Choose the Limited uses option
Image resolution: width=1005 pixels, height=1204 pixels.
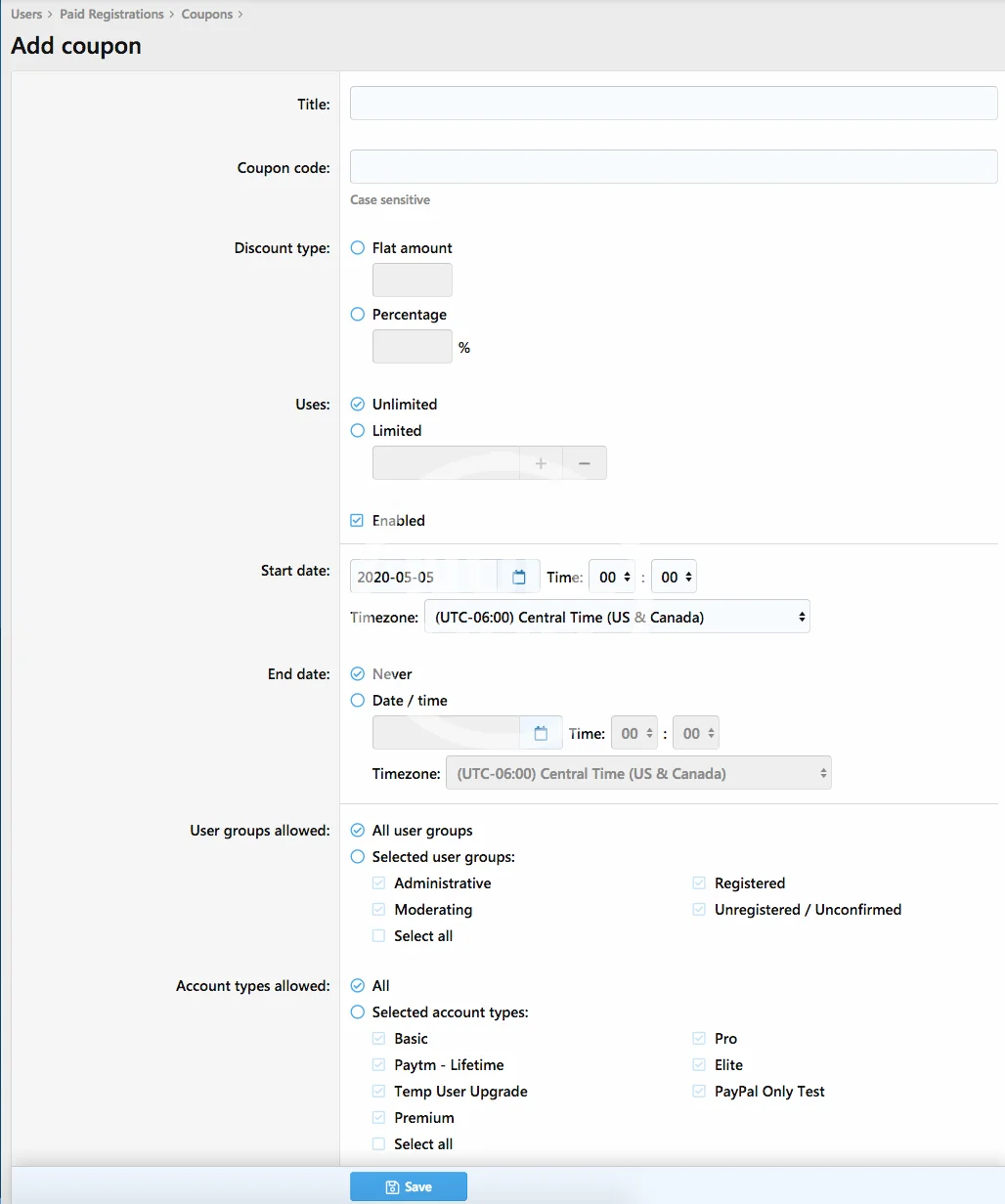[x=358, y=431]
